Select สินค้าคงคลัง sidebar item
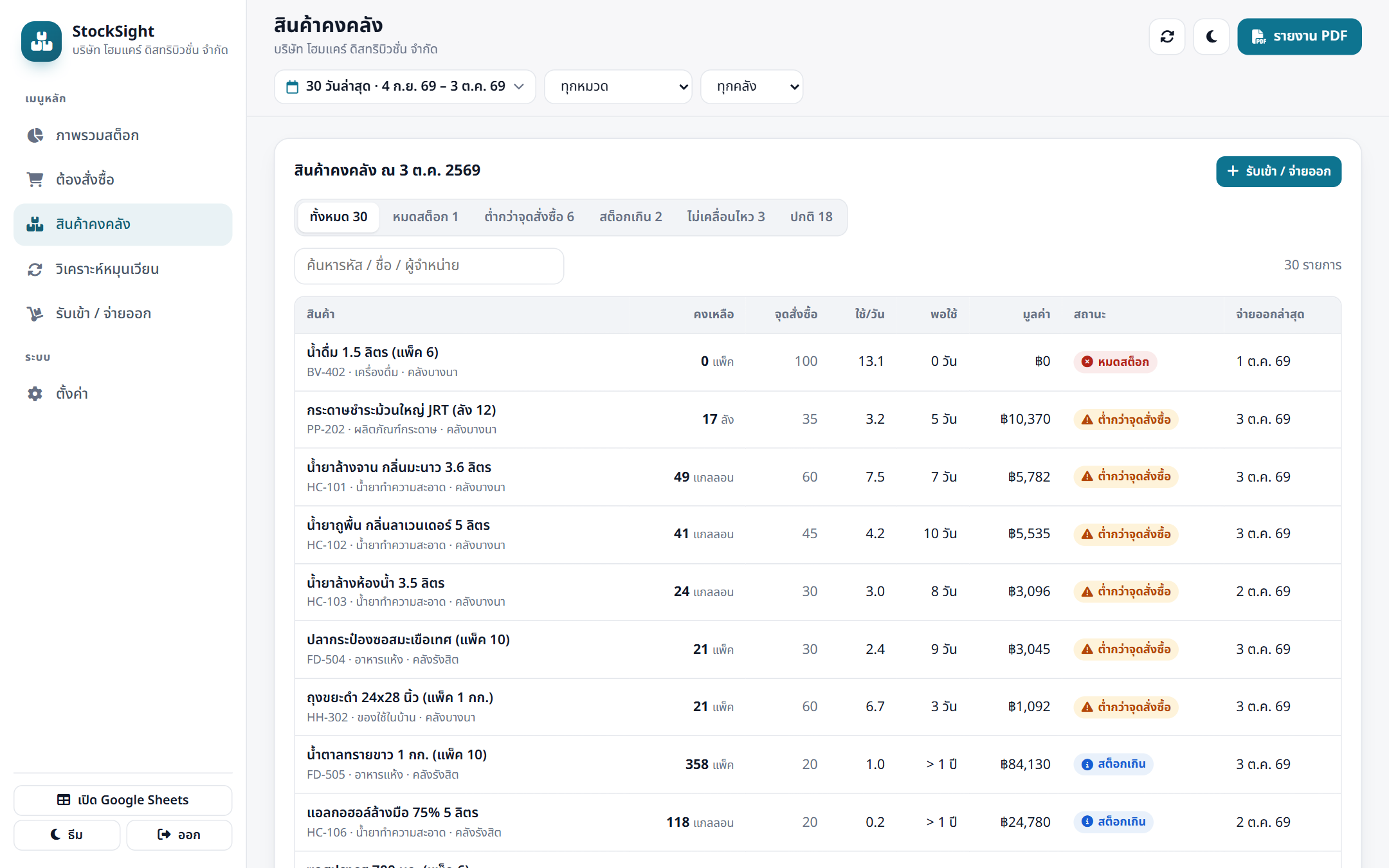Image resolution: width=1389 pixels, height=868 pixels. 123,224
